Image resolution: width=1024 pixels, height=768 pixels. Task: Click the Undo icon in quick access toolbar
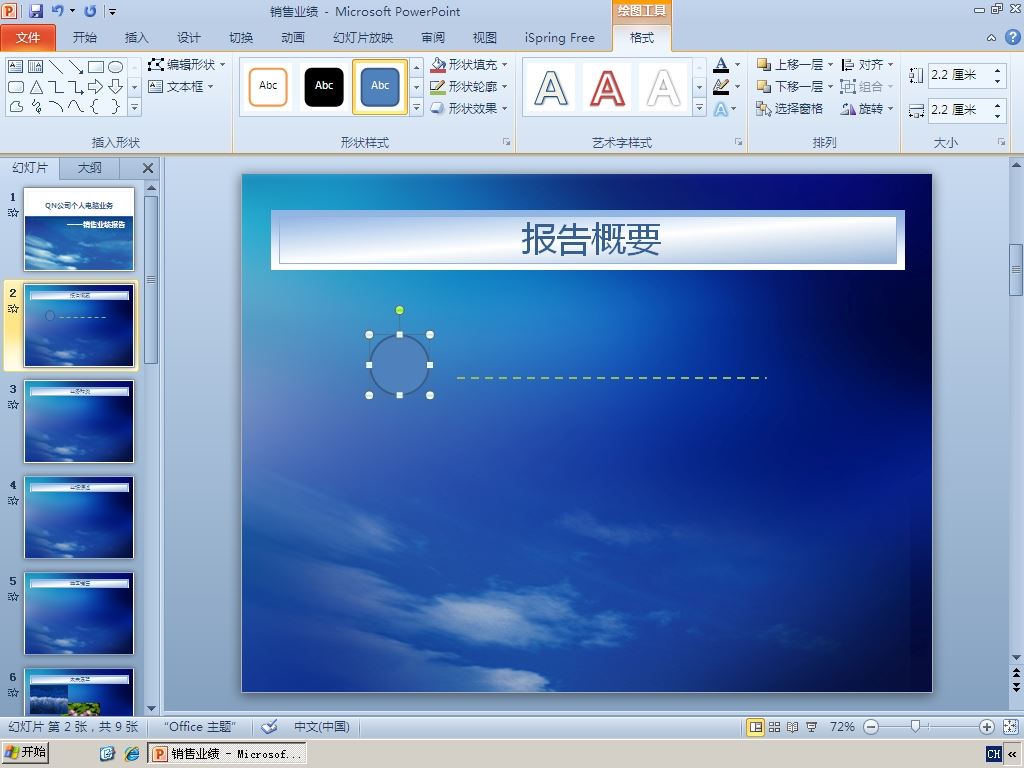tap(57, 11)
